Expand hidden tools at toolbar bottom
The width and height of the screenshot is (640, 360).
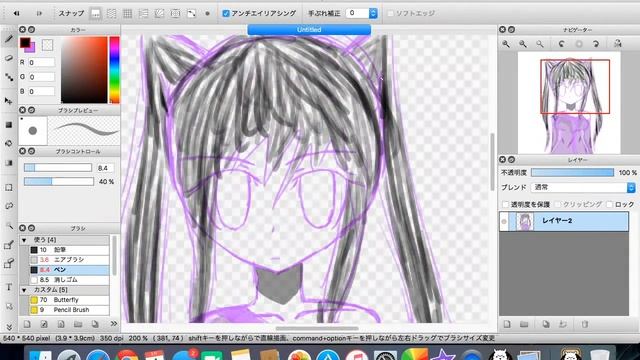[9, 327]
